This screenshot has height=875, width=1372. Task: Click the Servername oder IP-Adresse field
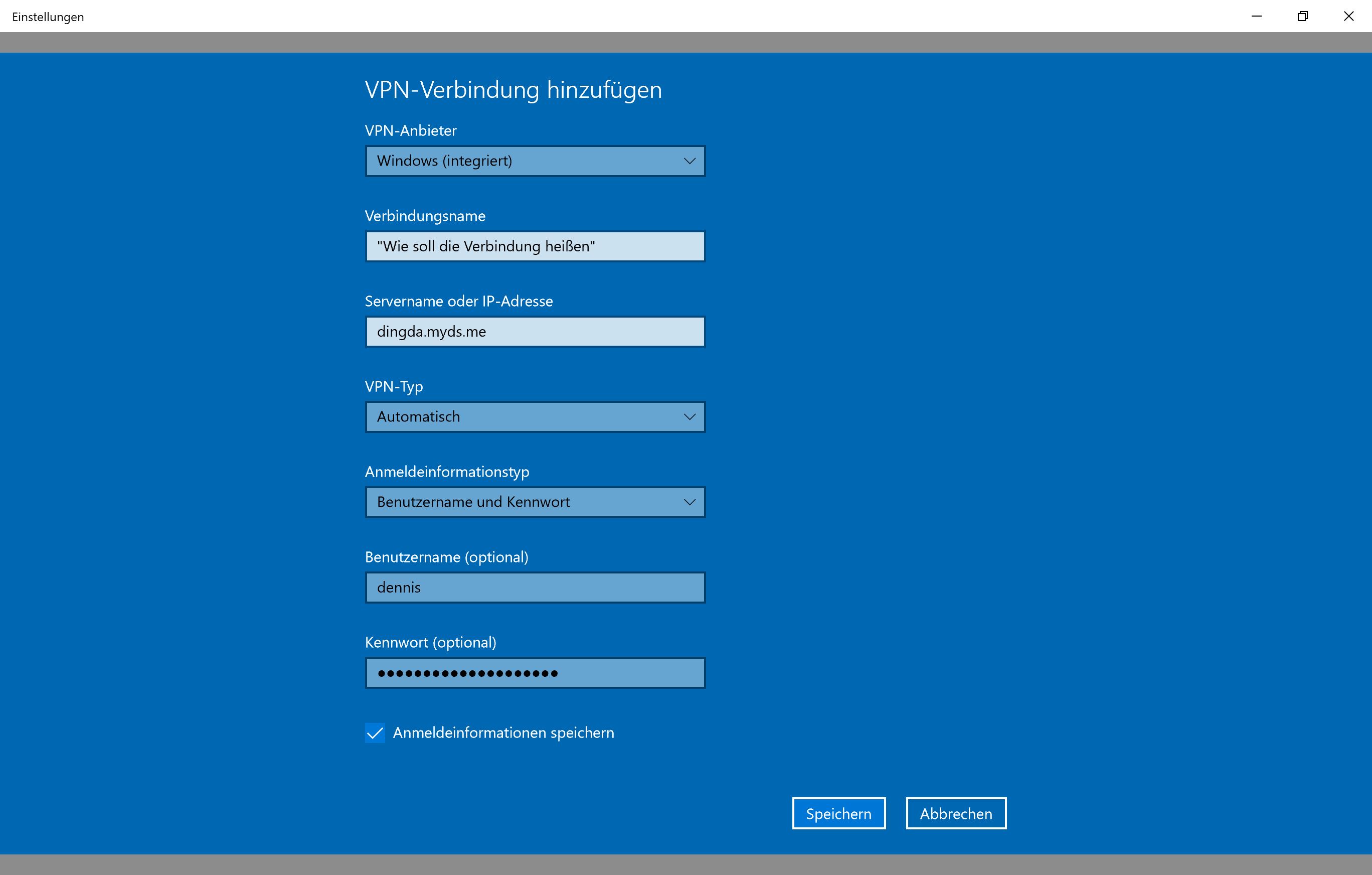[535, 332]
